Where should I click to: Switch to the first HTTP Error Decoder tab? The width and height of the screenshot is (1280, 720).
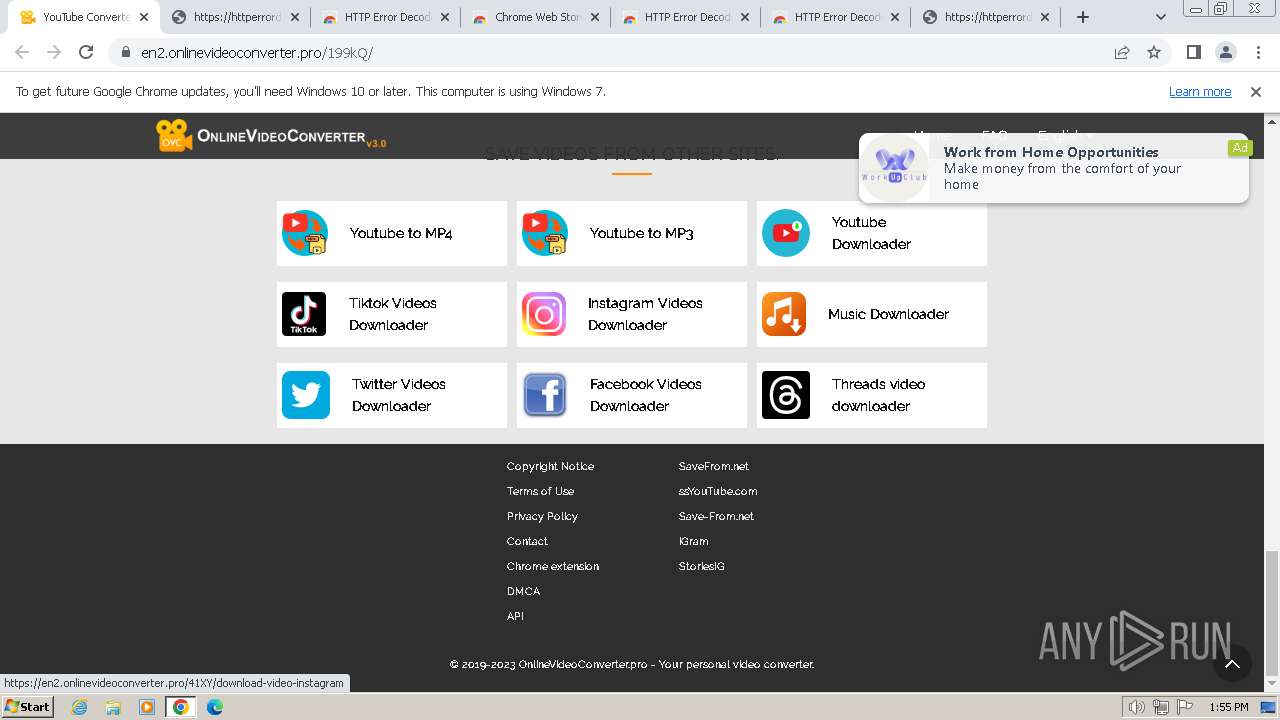(x=385, y=17)
